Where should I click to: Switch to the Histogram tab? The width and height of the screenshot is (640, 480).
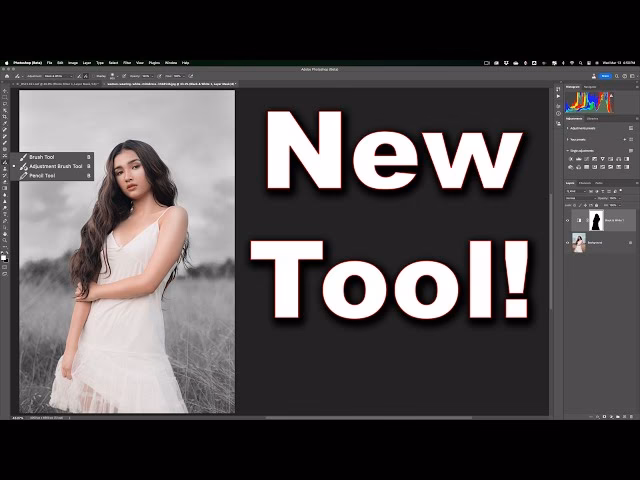point(573,87)
